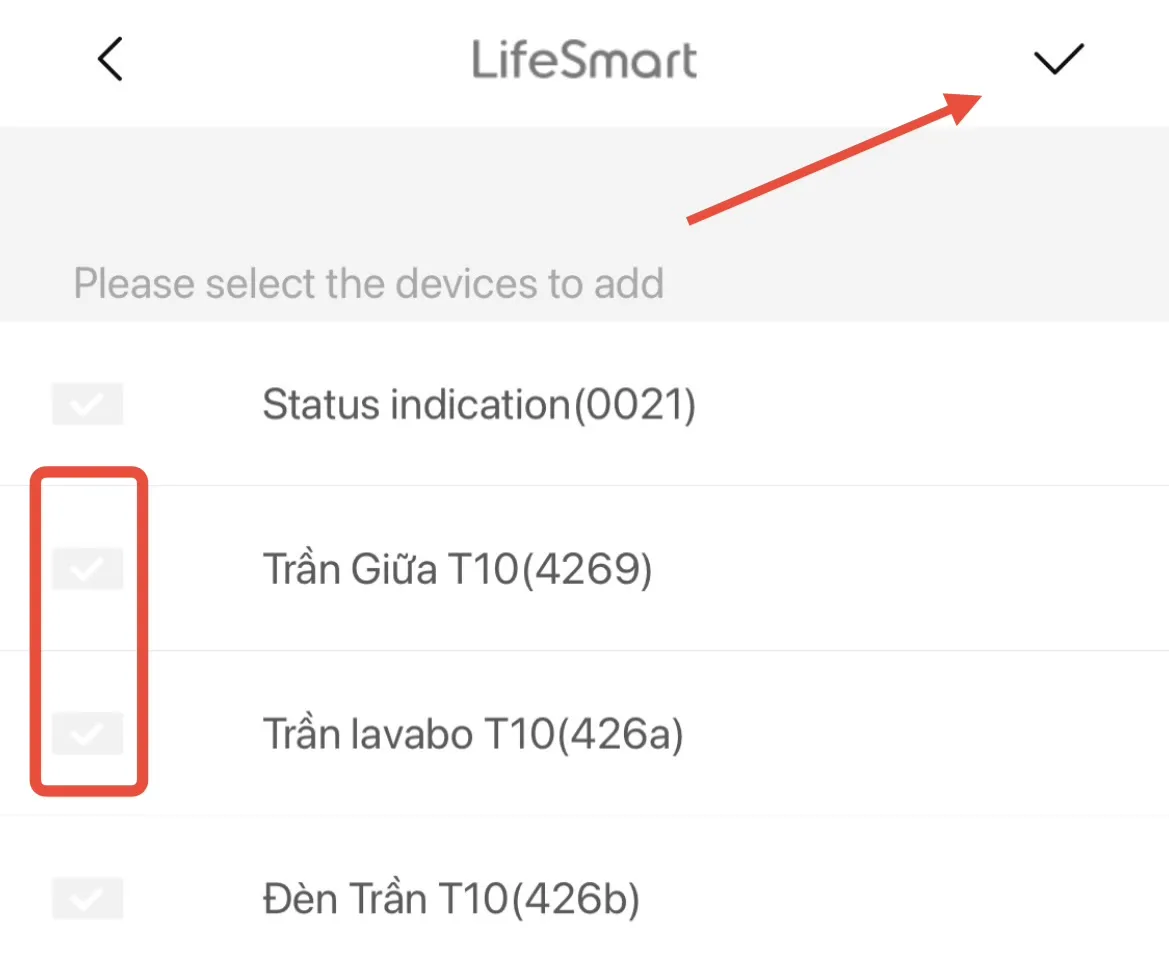The width and height of the screenshot is (1169, 966).
Task: Click the red highlight box's top border
Action: coord(90,473)
